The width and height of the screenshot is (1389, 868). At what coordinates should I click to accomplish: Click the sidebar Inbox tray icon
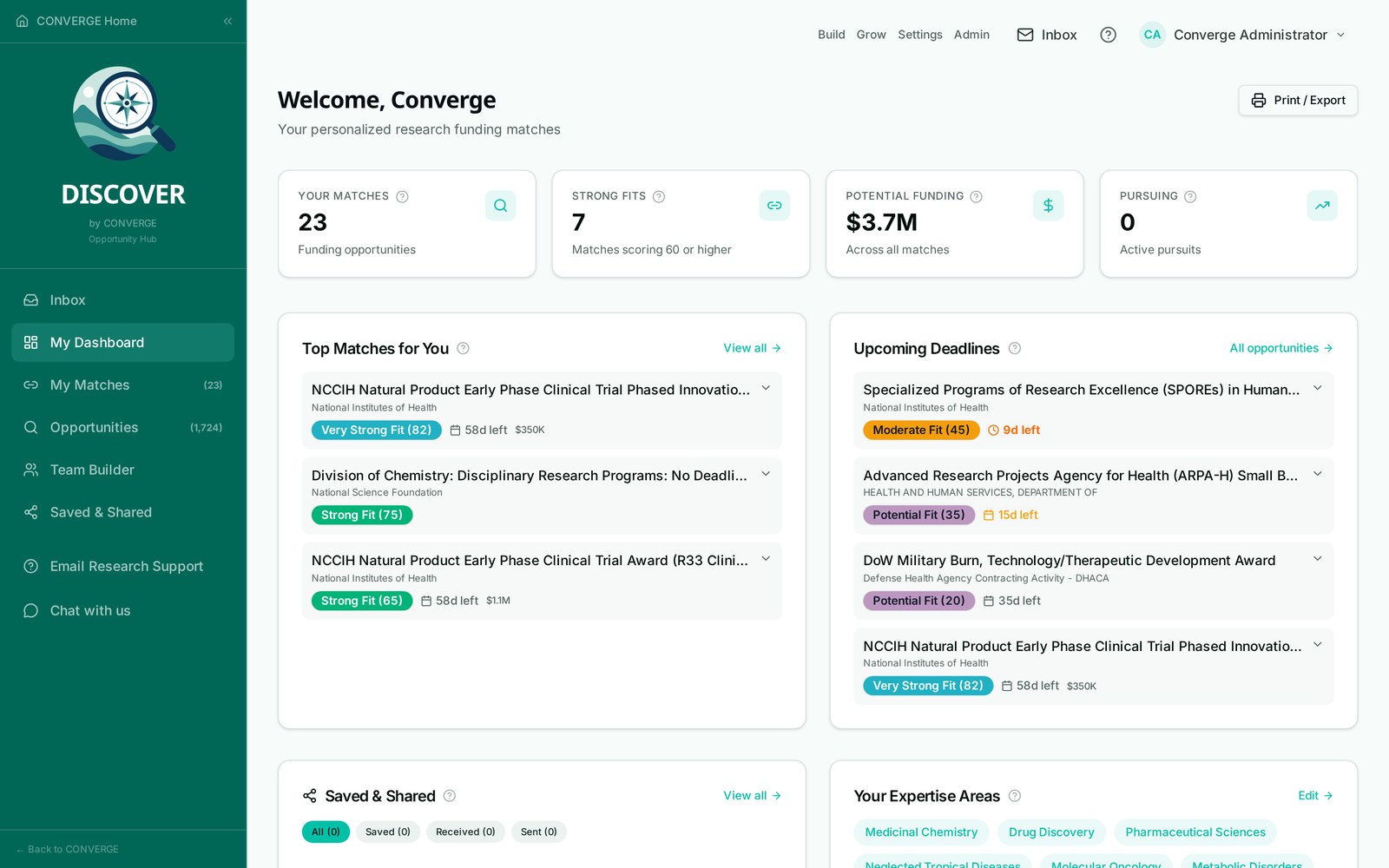[x=31, y=300]
